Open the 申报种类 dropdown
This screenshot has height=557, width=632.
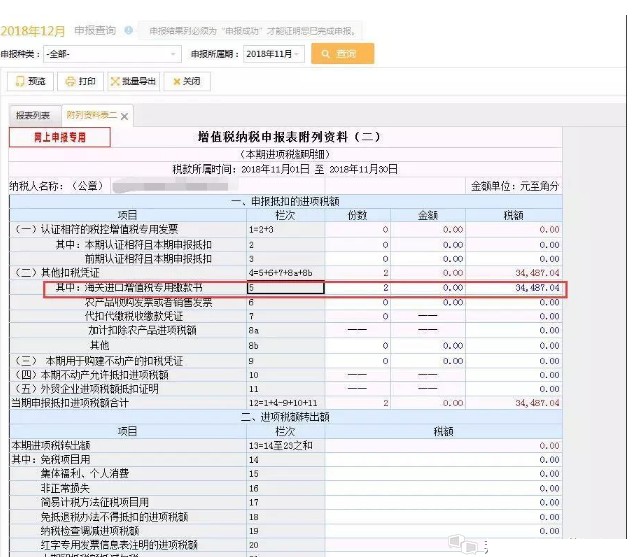(x=112, y=54)
